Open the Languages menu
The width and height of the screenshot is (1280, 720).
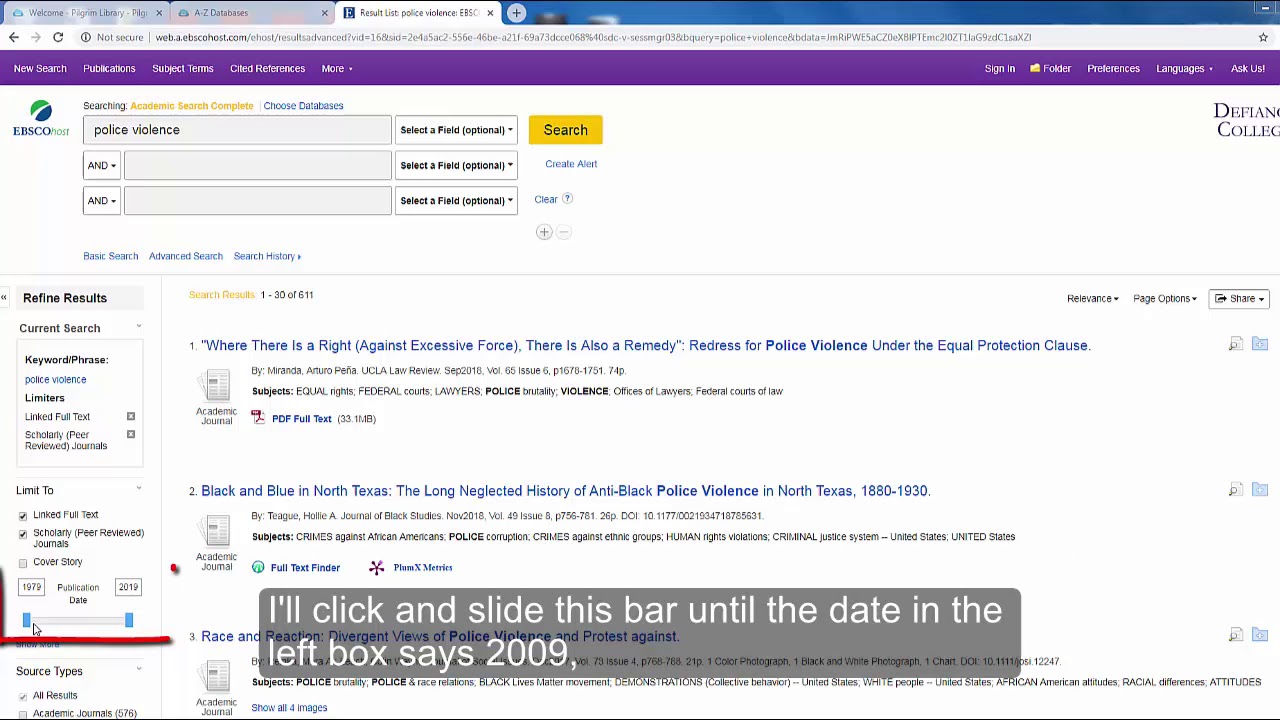tap(1184, 69)
